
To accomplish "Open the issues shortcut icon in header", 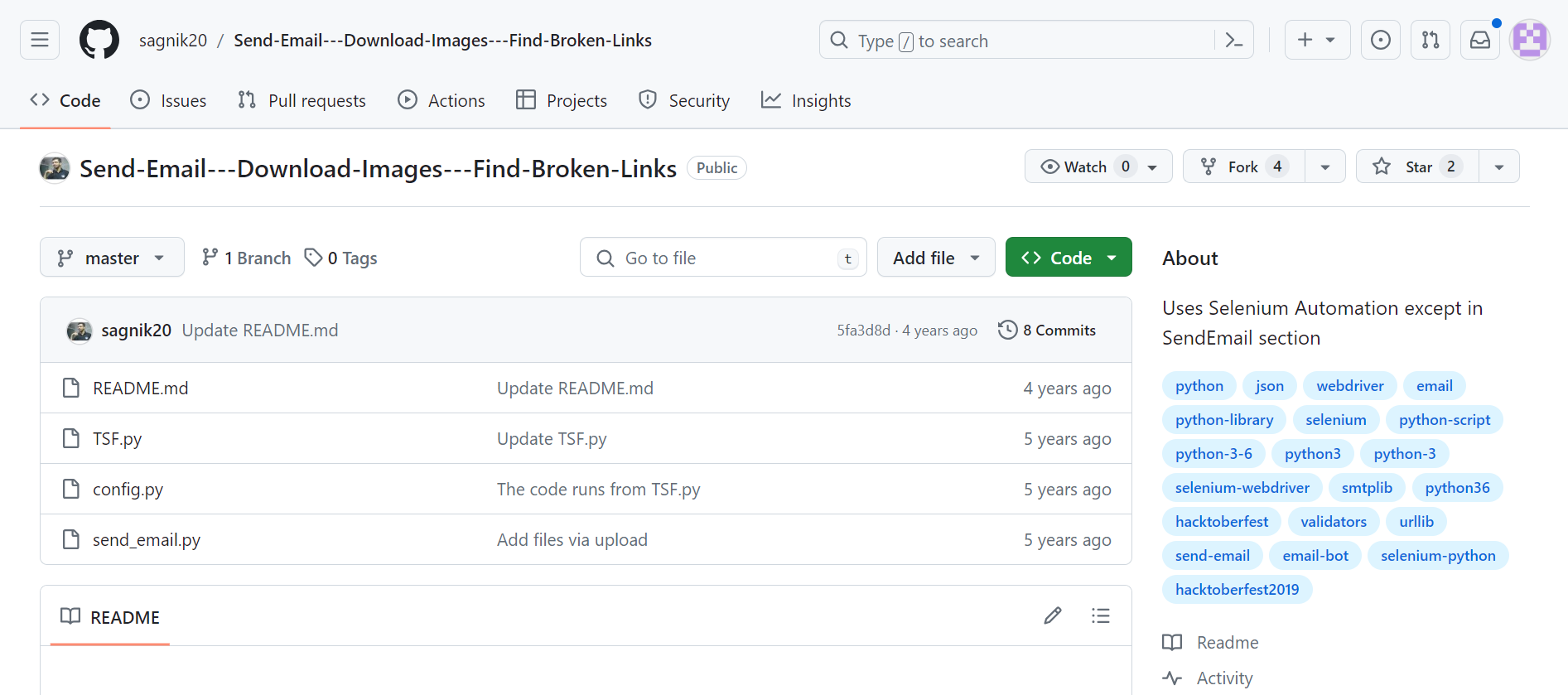I will tap(1380, 40).
